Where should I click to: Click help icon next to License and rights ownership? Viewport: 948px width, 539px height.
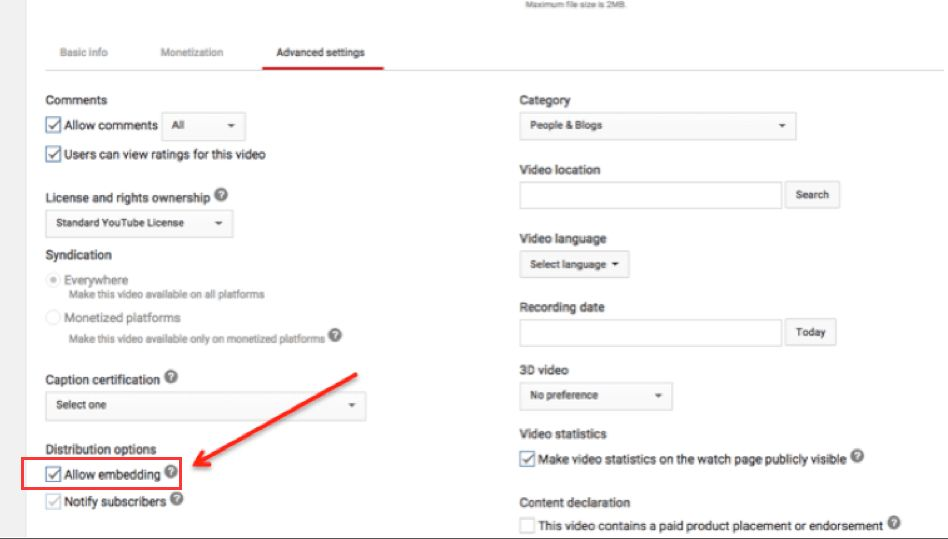[x=220, y=196]
